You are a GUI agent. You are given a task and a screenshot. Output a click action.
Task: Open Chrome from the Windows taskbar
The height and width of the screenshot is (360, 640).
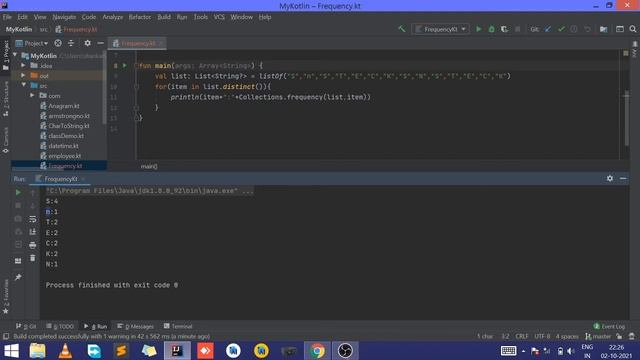coord(317,351)
